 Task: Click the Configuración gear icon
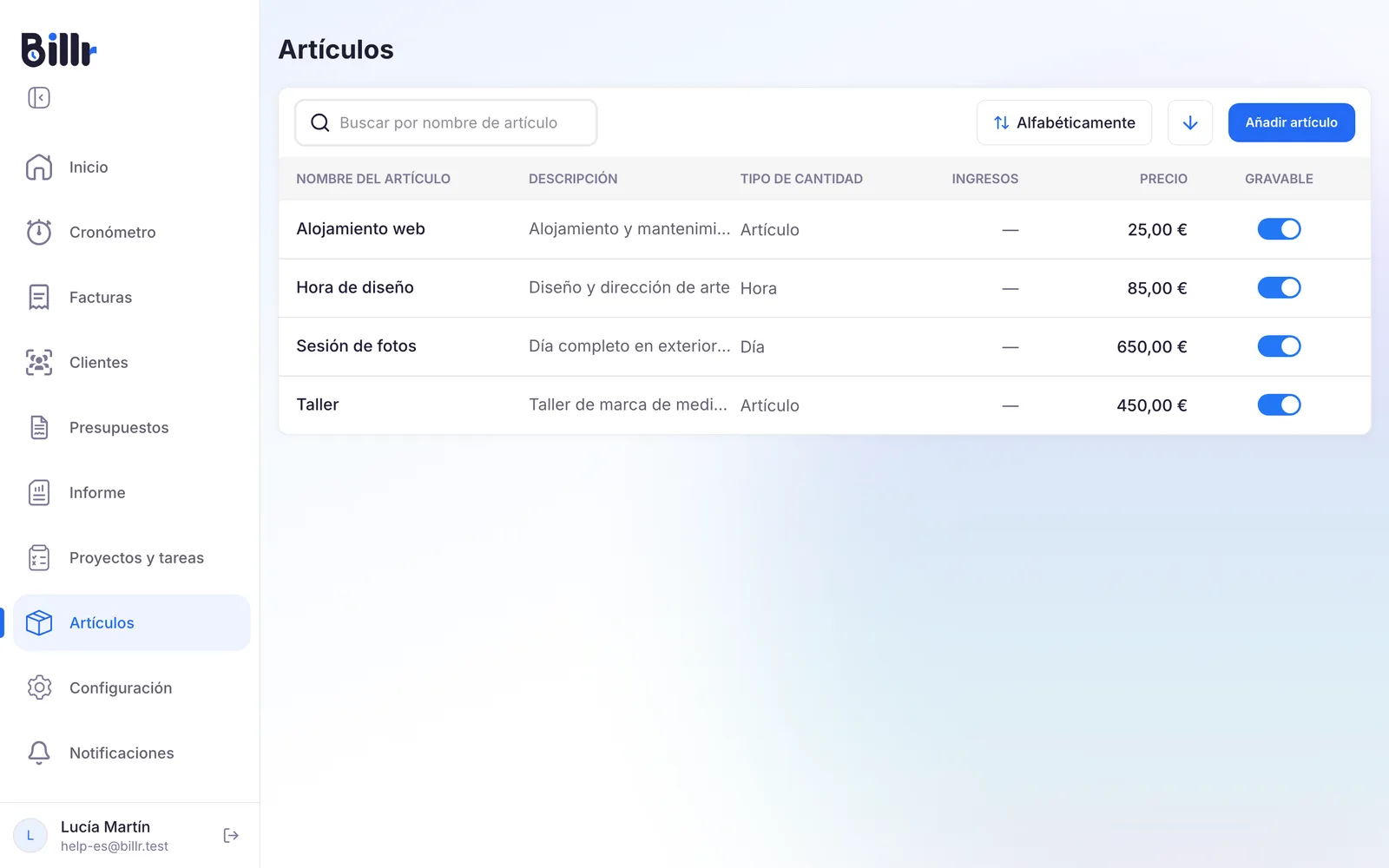coord(39,687)
